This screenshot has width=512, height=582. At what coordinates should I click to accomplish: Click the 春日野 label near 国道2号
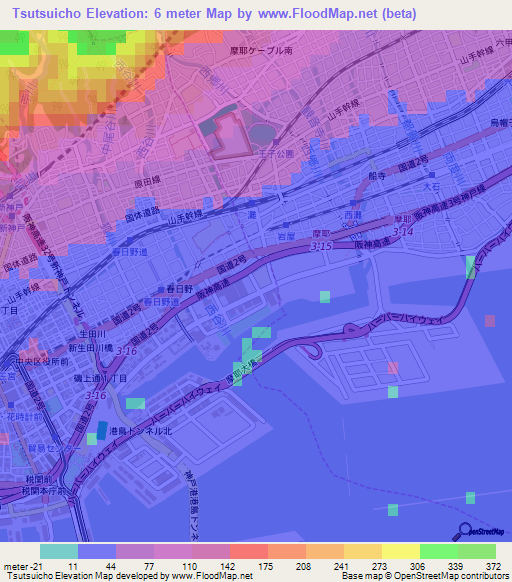coord(180,289)
